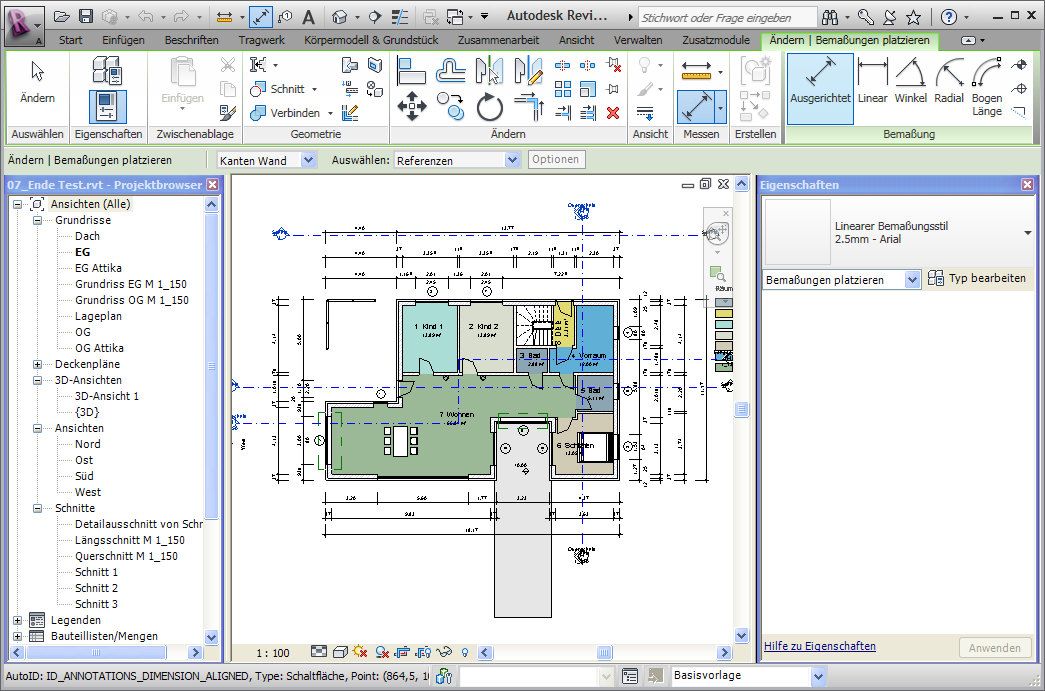
Task: Toggle shadows off in the status bar
Action: click(x=382, y=651)
